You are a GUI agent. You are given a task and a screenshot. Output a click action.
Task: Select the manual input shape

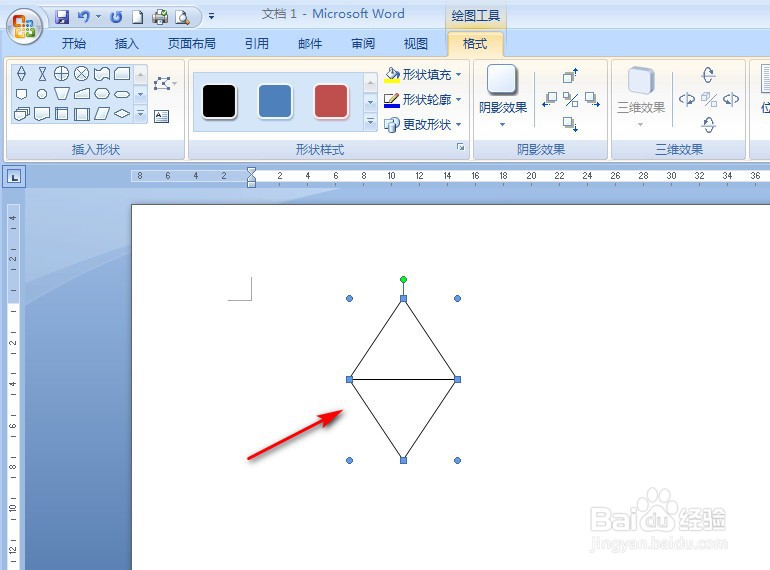[x=82, y=93]
